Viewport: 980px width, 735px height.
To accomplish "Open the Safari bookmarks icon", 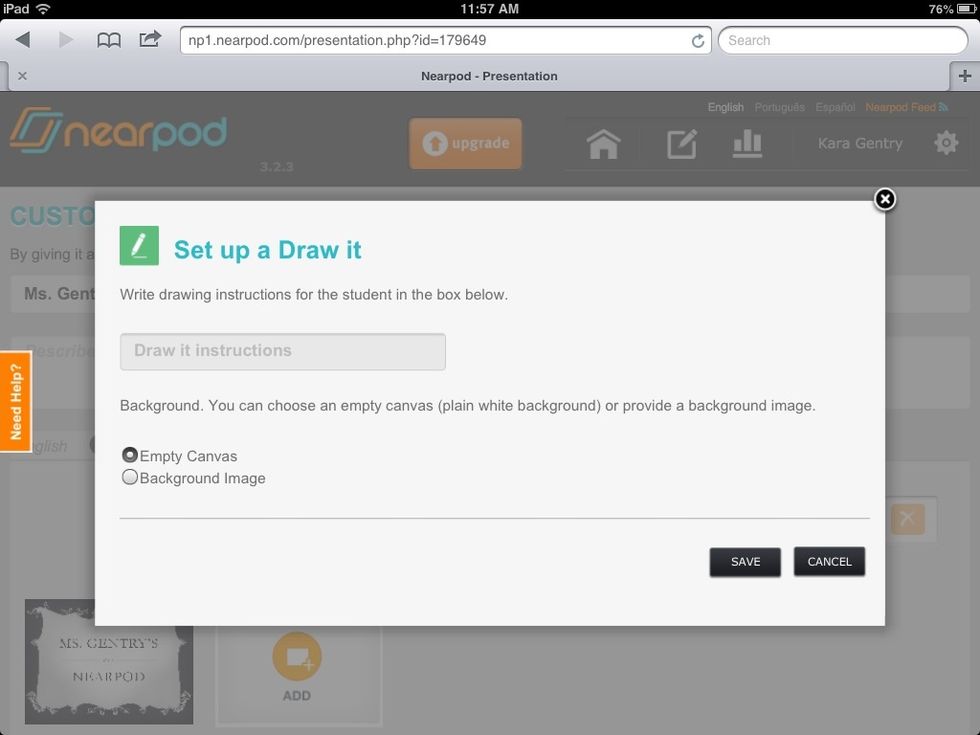I will (x=110, y=40).
